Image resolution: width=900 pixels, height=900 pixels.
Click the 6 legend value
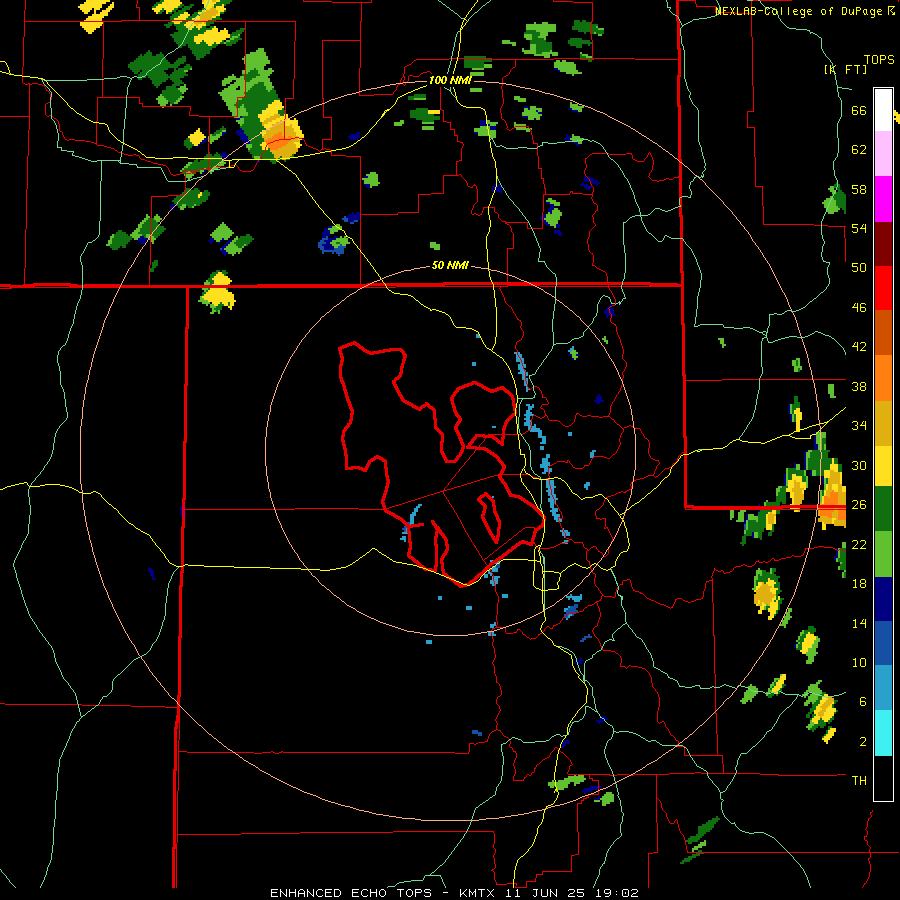point(862,702)
